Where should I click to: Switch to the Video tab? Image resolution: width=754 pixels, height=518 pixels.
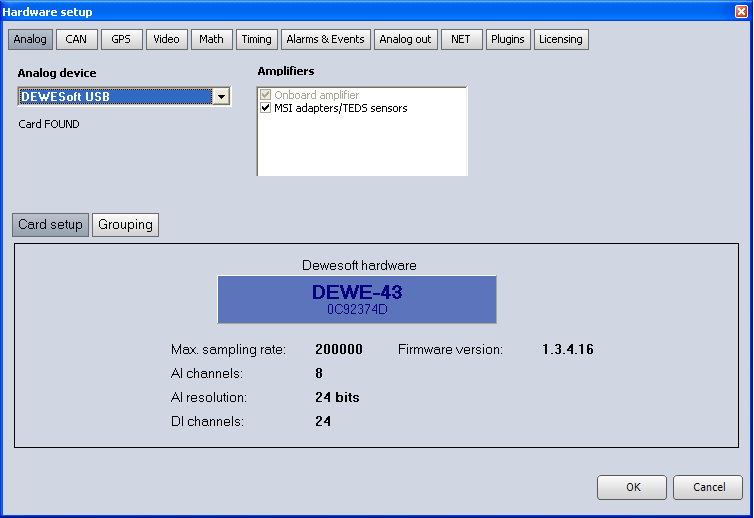tap(166, 39)
